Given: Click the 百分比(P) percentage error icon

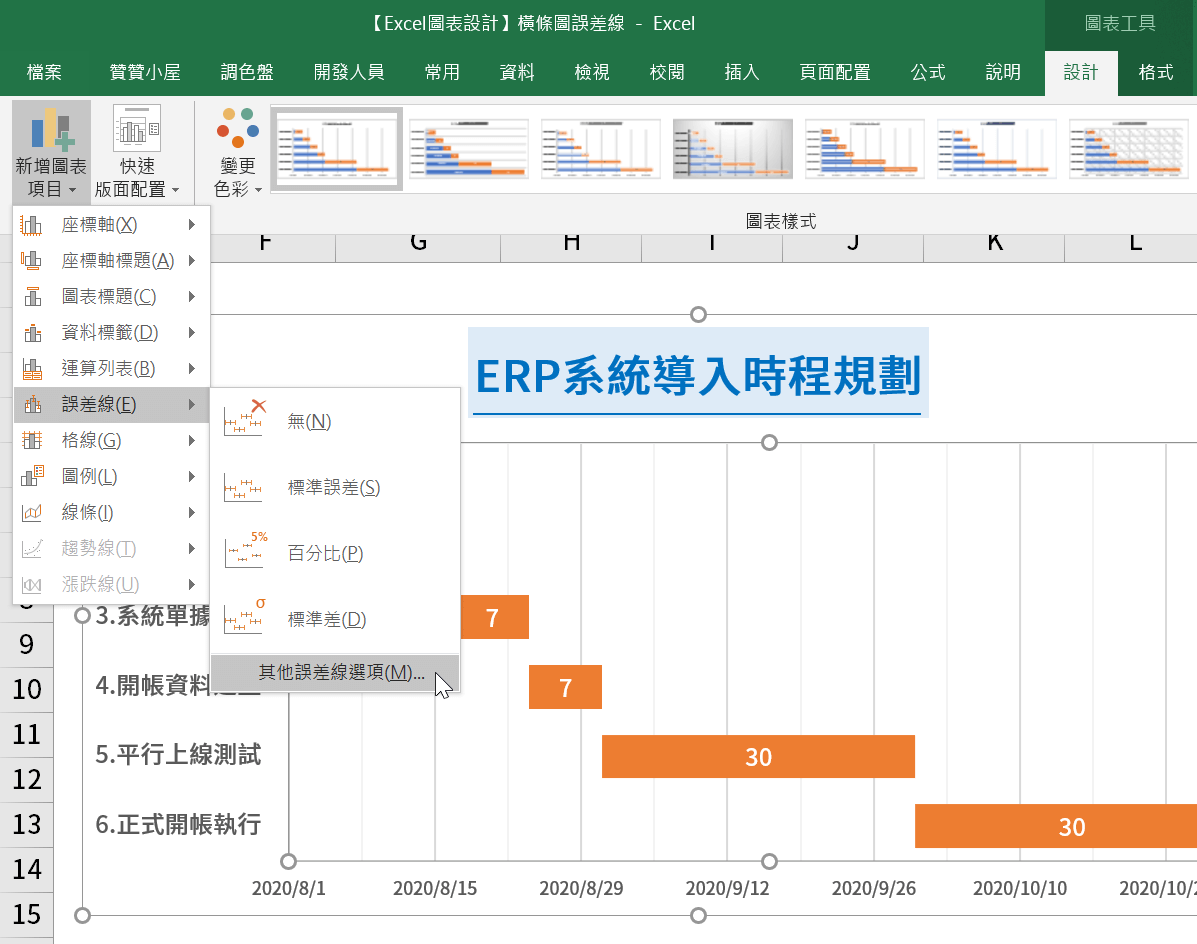Looking at the screenshot, I should click(x=245, y=551).
